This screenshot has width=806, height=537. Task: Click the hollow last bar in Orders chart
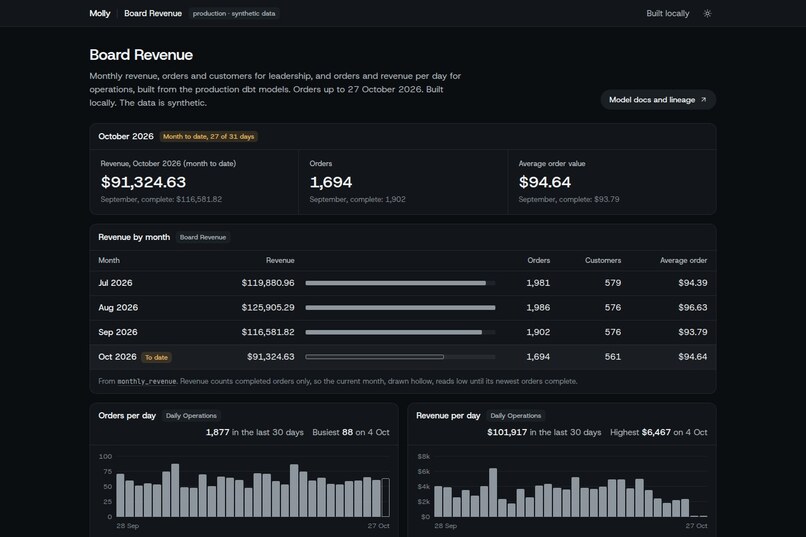(386, 497)
